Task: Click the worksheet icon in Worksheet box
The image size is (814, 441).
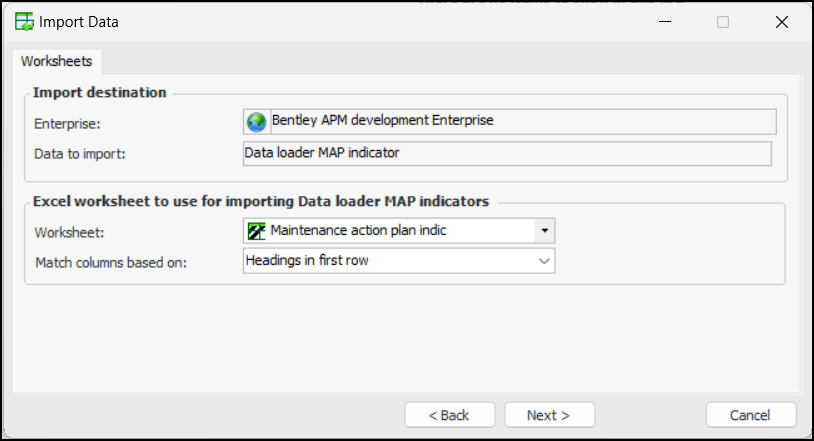Action: [257, 231]
